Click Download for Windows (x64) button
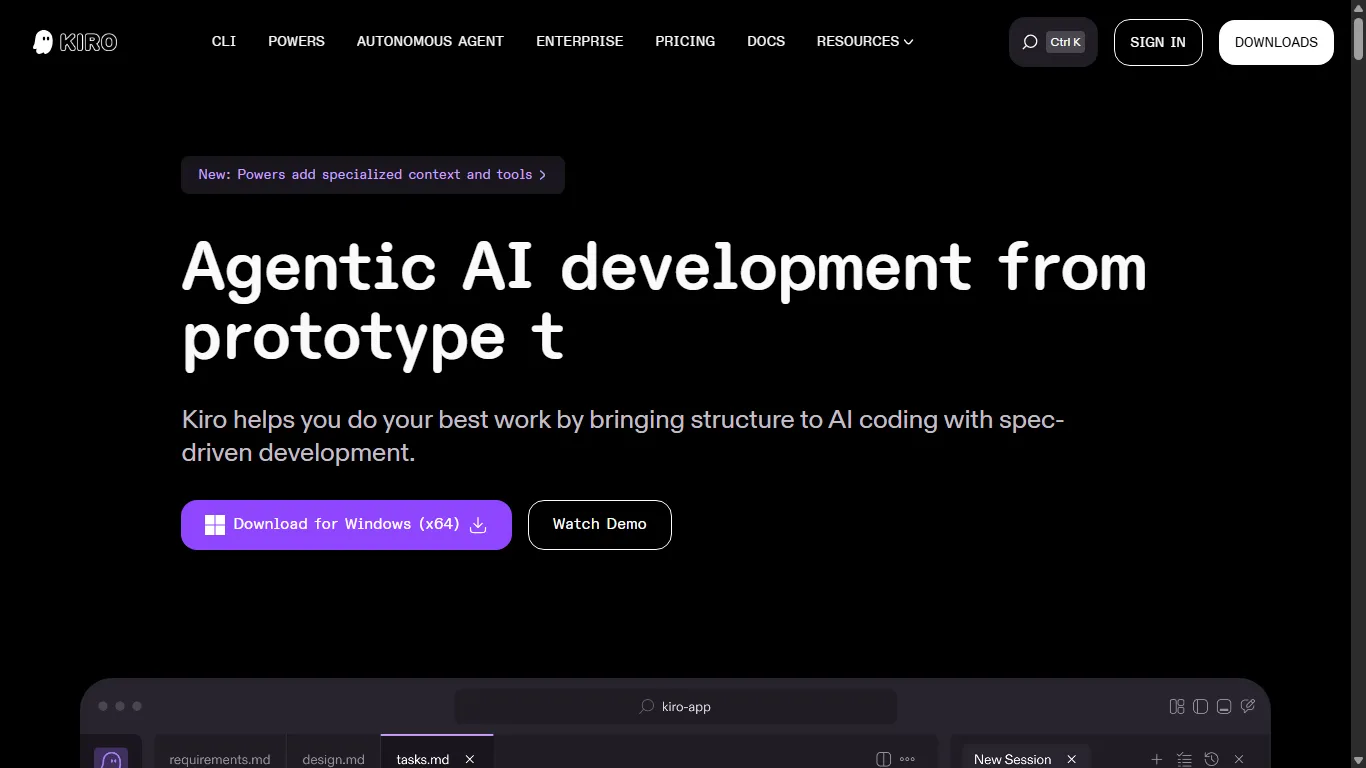1366x768 pixels. coord(346,525)
